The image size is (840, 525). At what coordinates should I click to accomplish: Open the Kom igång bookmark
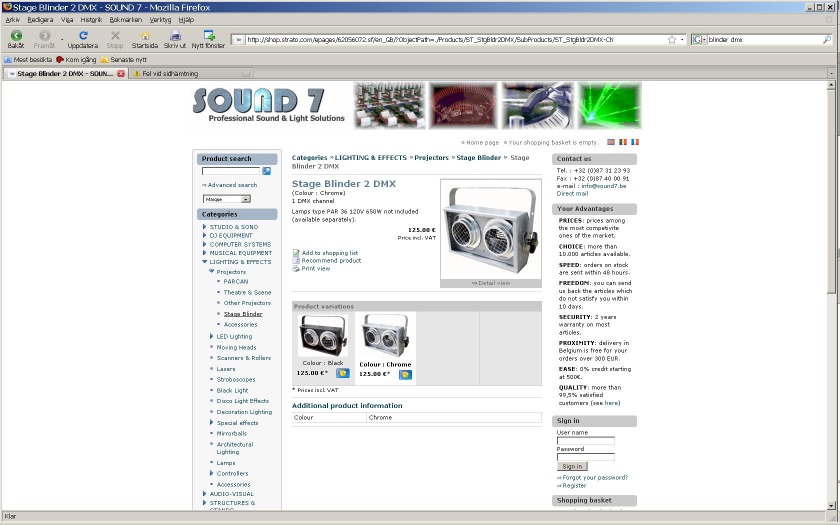click(x=76, y=59)
